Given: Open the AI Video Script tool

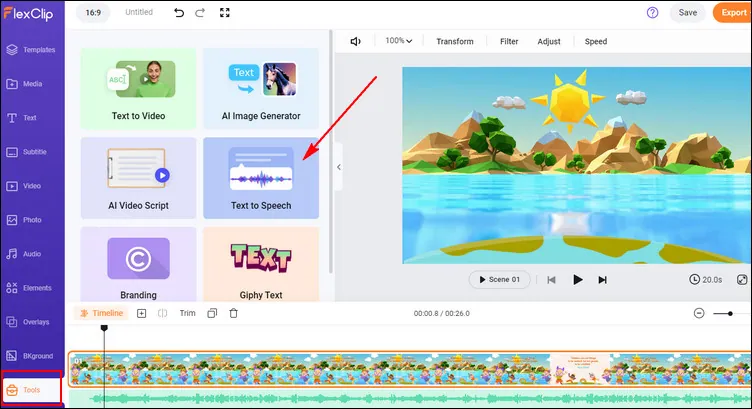Looking at the screenshot, I should click(x=138, y=178).
